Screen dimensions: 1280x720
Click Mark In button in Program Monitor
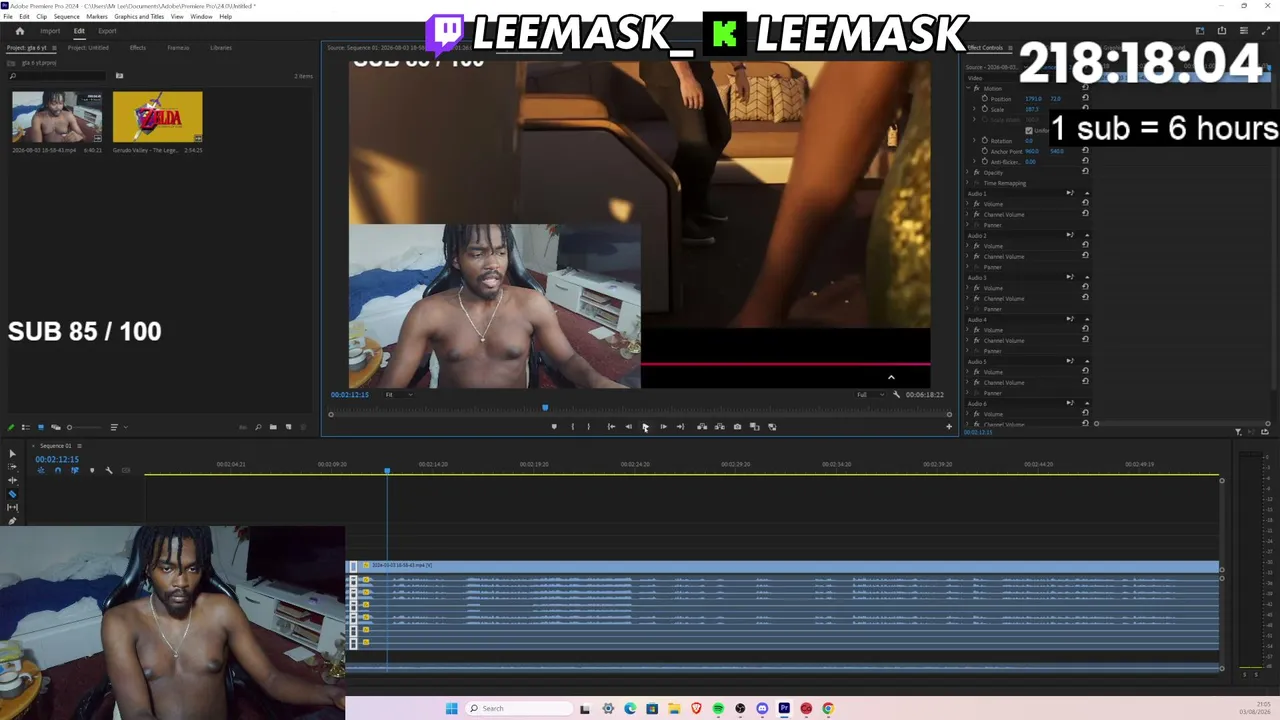click(x=572, y=427)
